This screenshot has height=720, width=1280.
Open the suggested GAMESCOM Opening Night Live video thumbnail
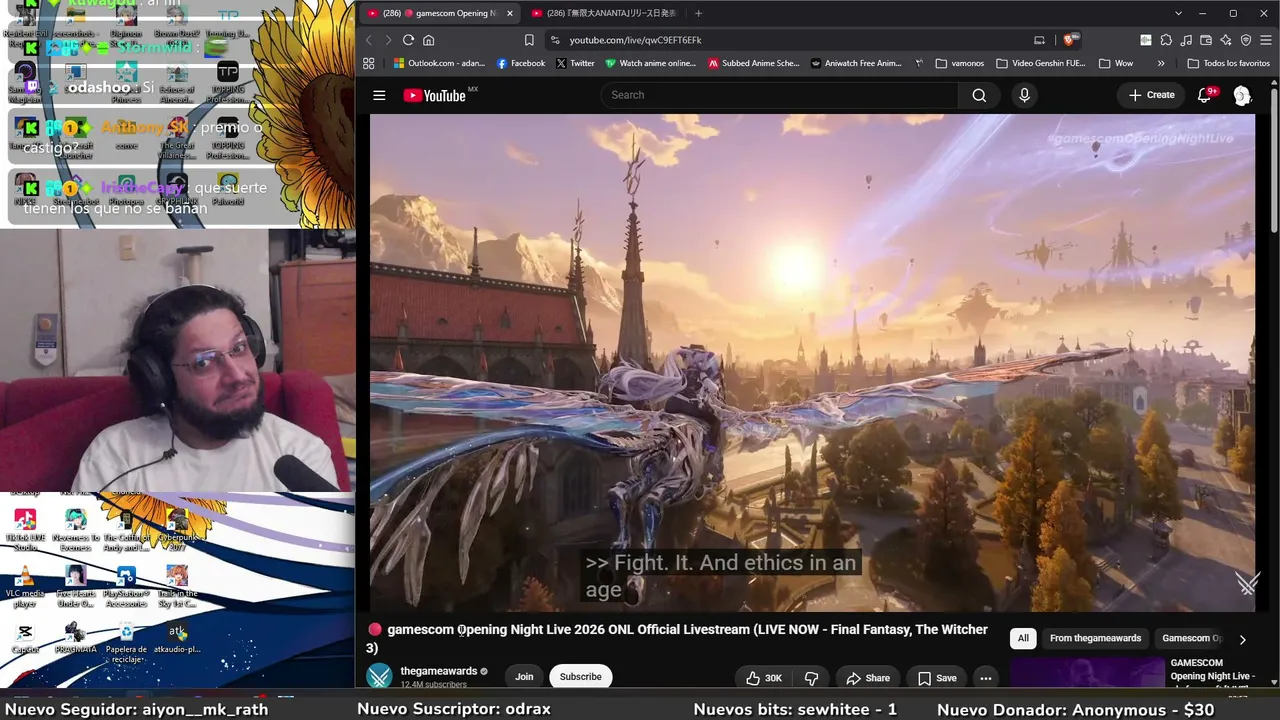(1088, 672)
